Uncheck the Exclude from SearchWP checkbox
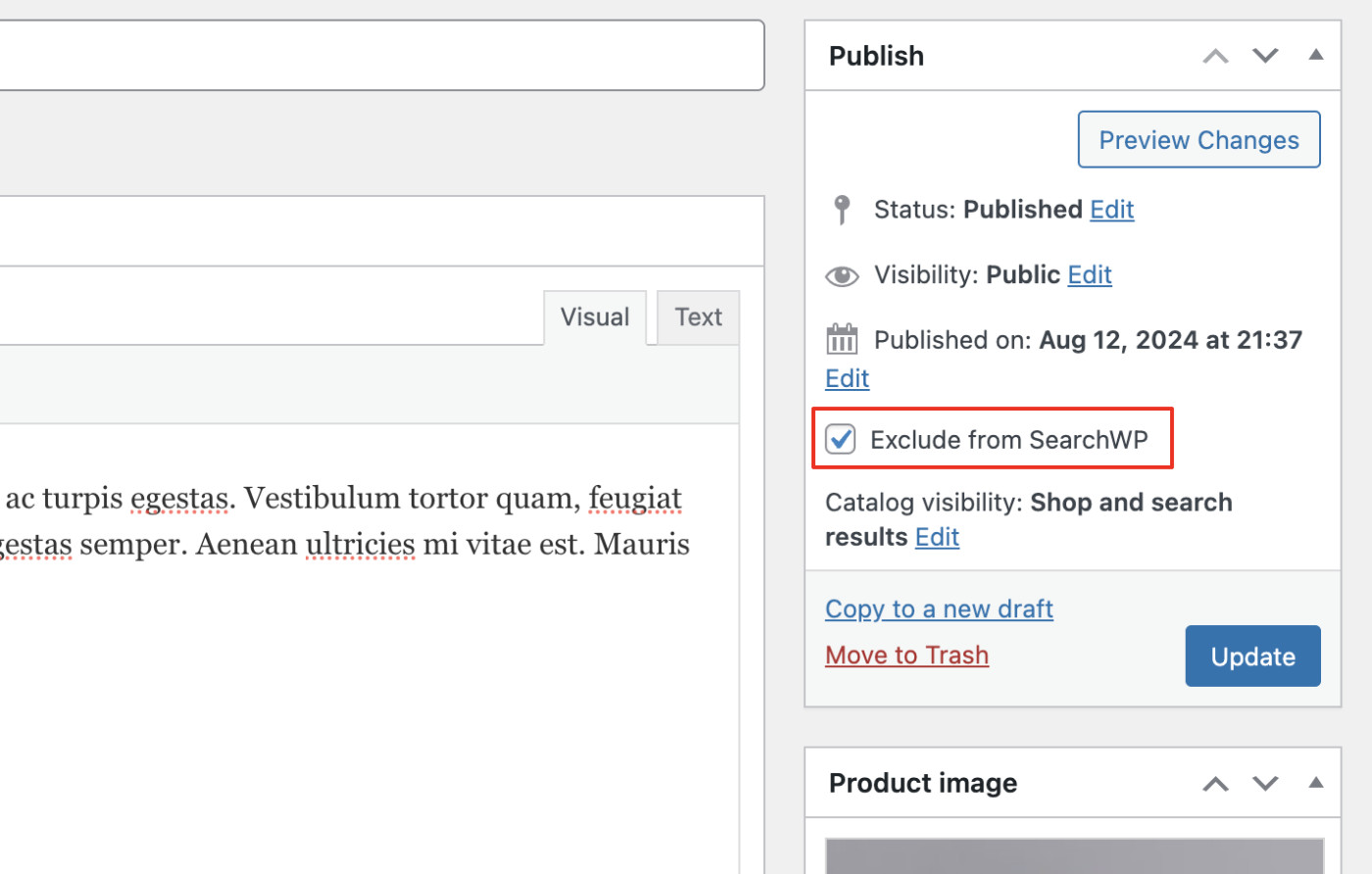1372x874 pixels. tap(841, 439)
